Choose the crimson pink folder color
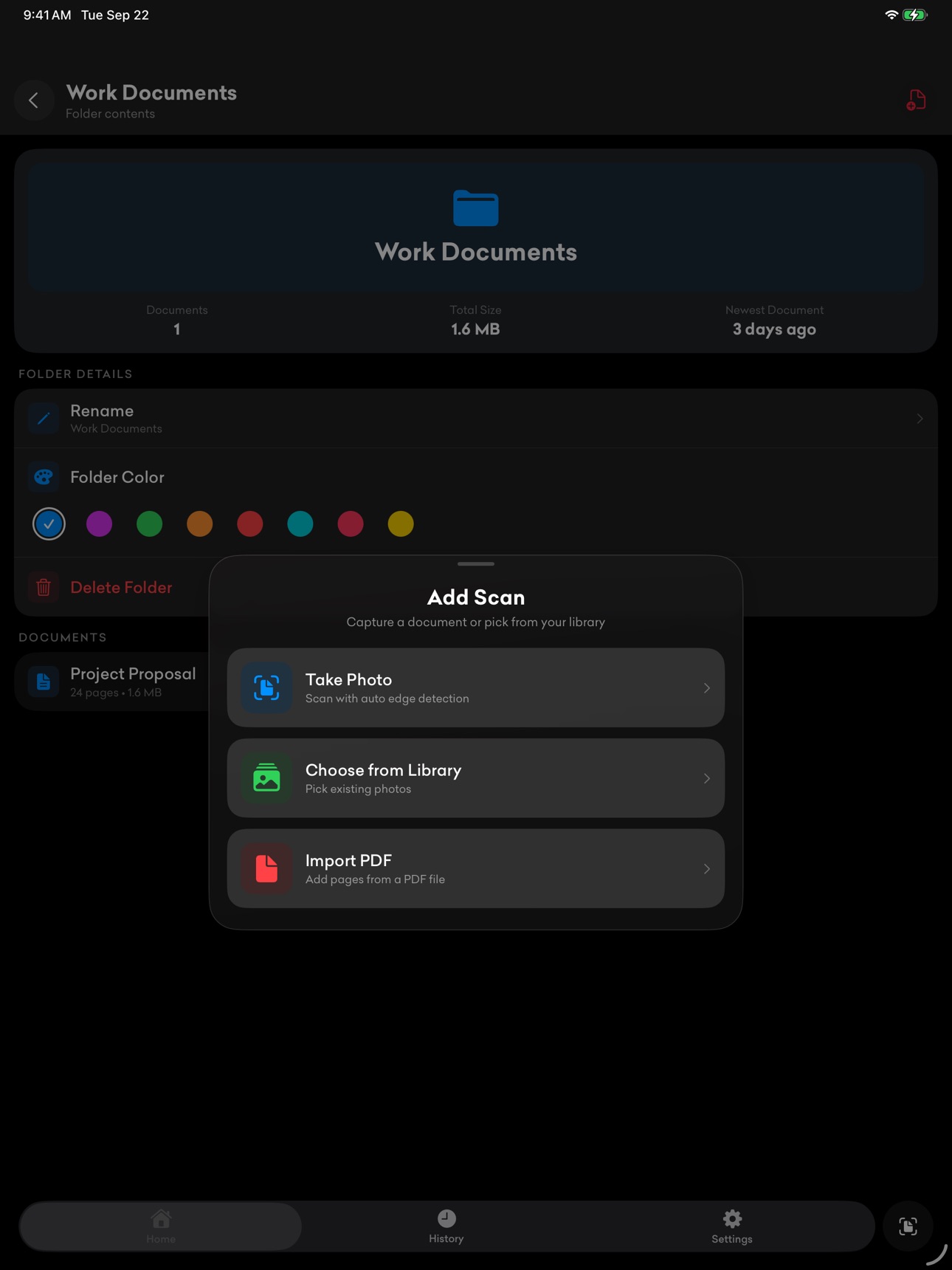 point(351,524)
